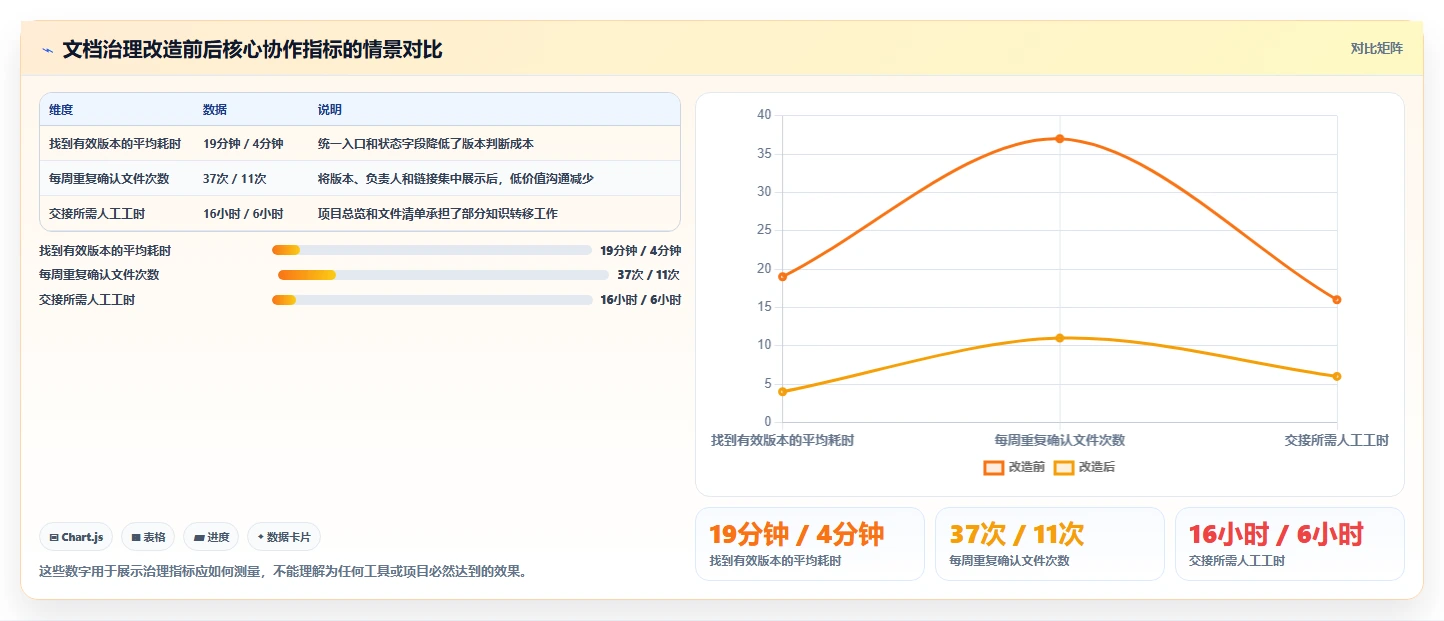This screenshot has height=621, width=1444.
Task: Toggle the 改造后 legend swatch
Action: pyautogui.click(x=1064, y=467)
